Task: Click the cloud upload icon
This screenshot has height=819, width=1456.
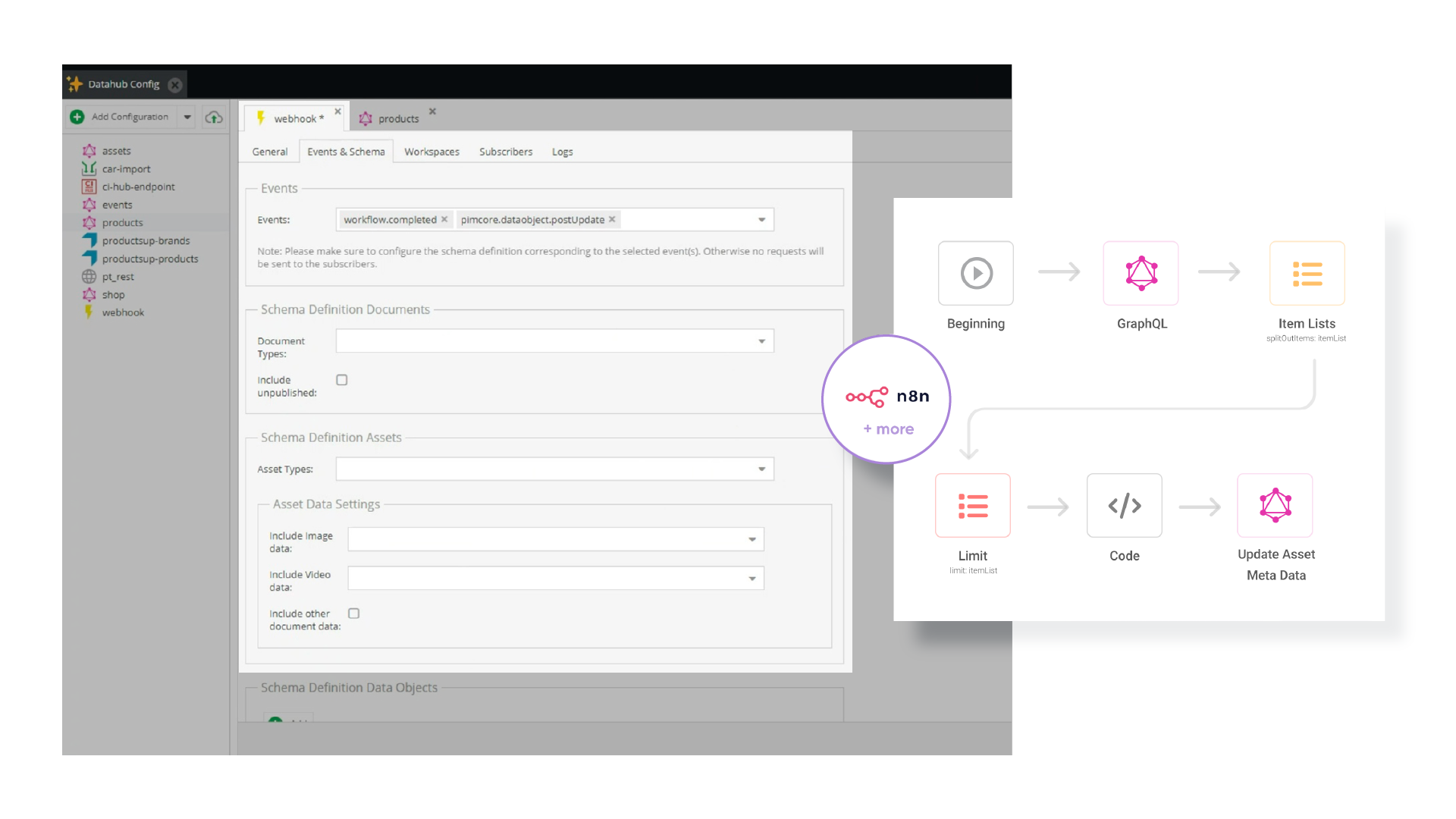Action: 214,117
